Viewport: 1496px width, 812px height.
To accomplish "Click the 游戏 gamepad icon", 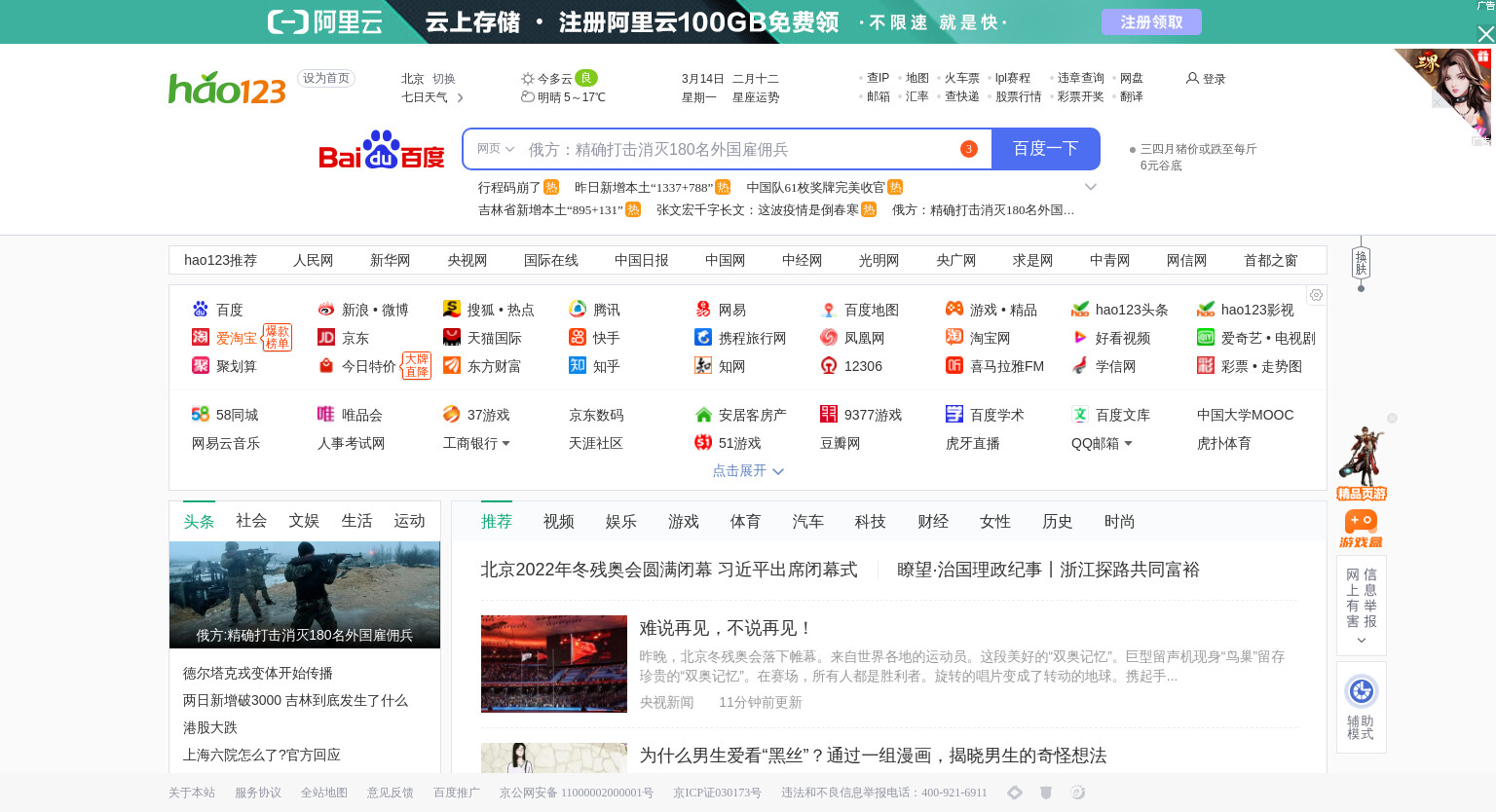I will 954,309.
